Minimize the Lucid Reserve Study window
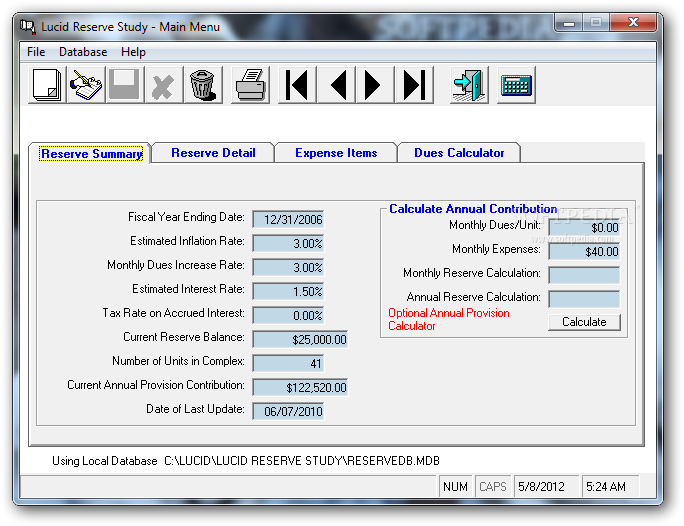 pyautogui.click(x=569, y=23)
